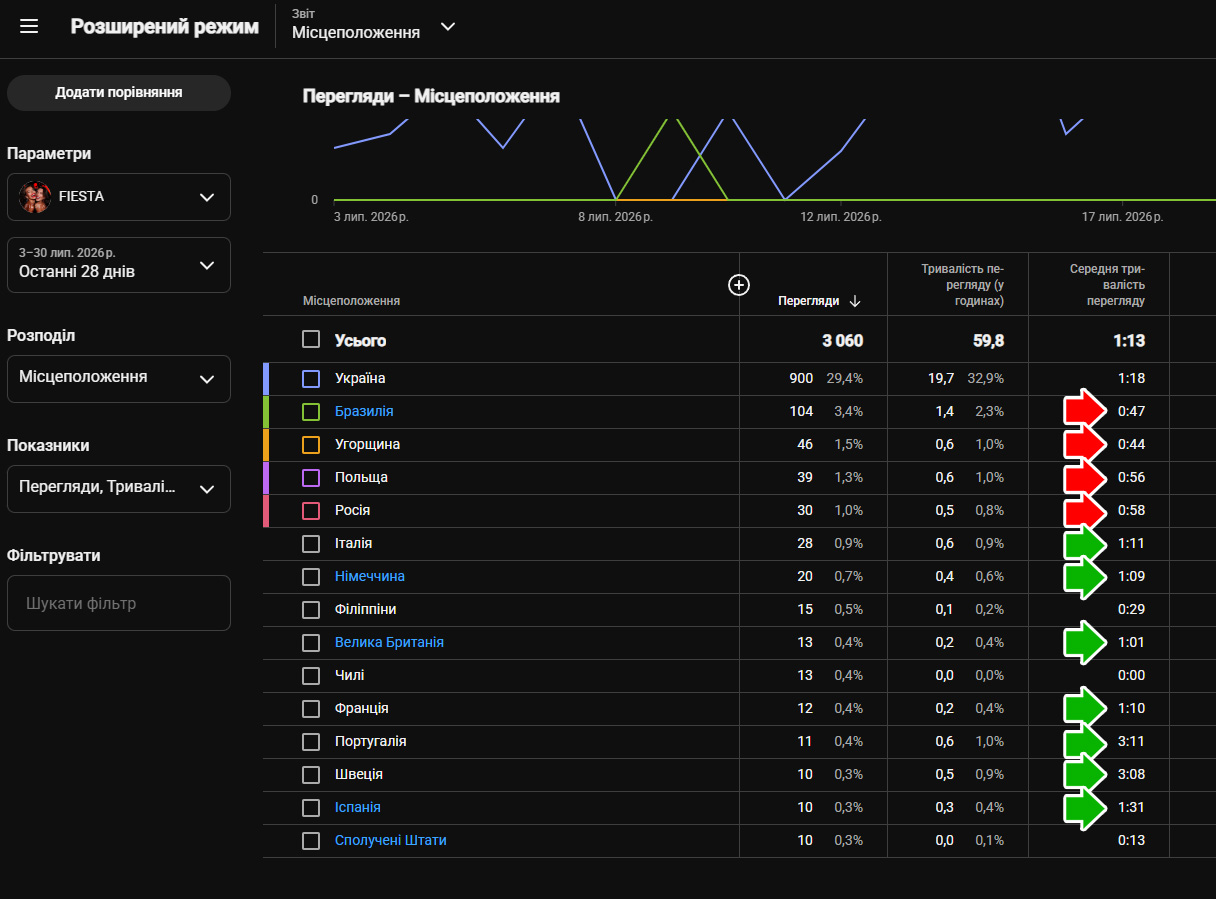The height and width of the screenshot is (899, 1216).
Task: Open the Німеччина country link
Action: [x=370, y=576]
